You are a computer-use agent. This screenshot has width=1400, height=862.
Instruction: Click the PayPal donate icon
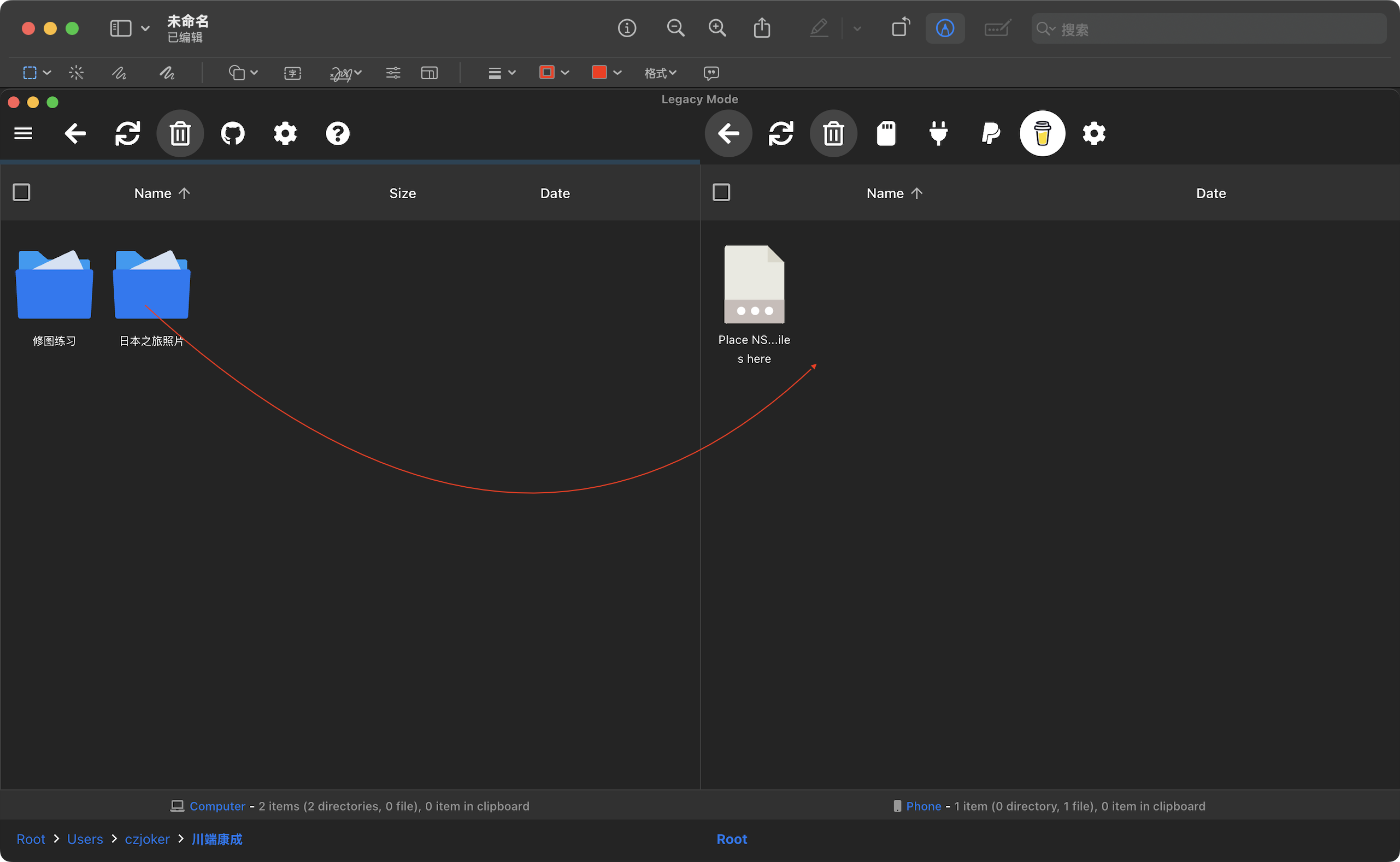pyautogui.click(x=991, y=133)
